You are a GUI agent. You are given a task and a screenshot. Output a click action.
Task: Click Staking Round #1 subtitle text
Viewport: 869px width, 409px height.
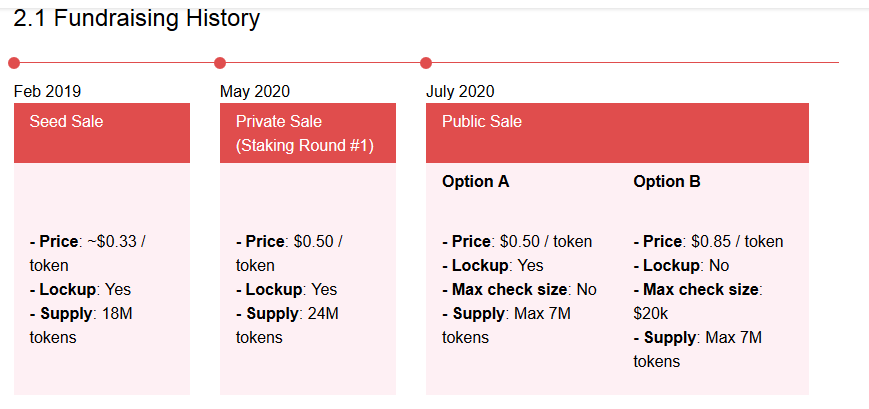305,146
